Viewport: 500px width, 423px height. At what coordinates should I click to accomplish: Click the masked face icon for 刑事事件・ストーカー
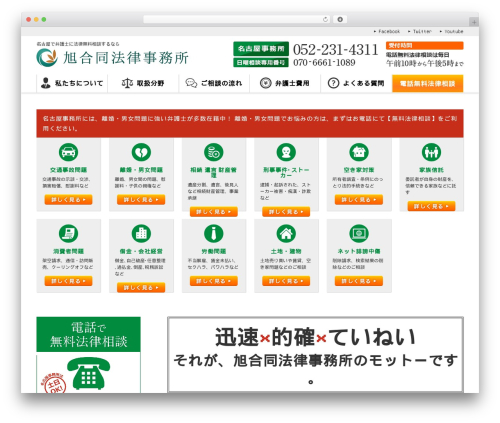coord(286,152)
